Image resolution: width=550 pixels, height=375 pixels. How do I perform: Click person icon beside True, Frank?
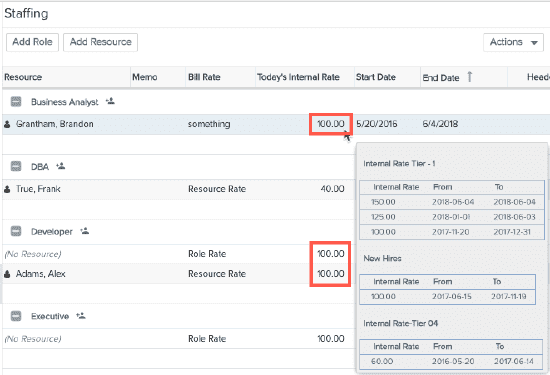coord(7,189)
